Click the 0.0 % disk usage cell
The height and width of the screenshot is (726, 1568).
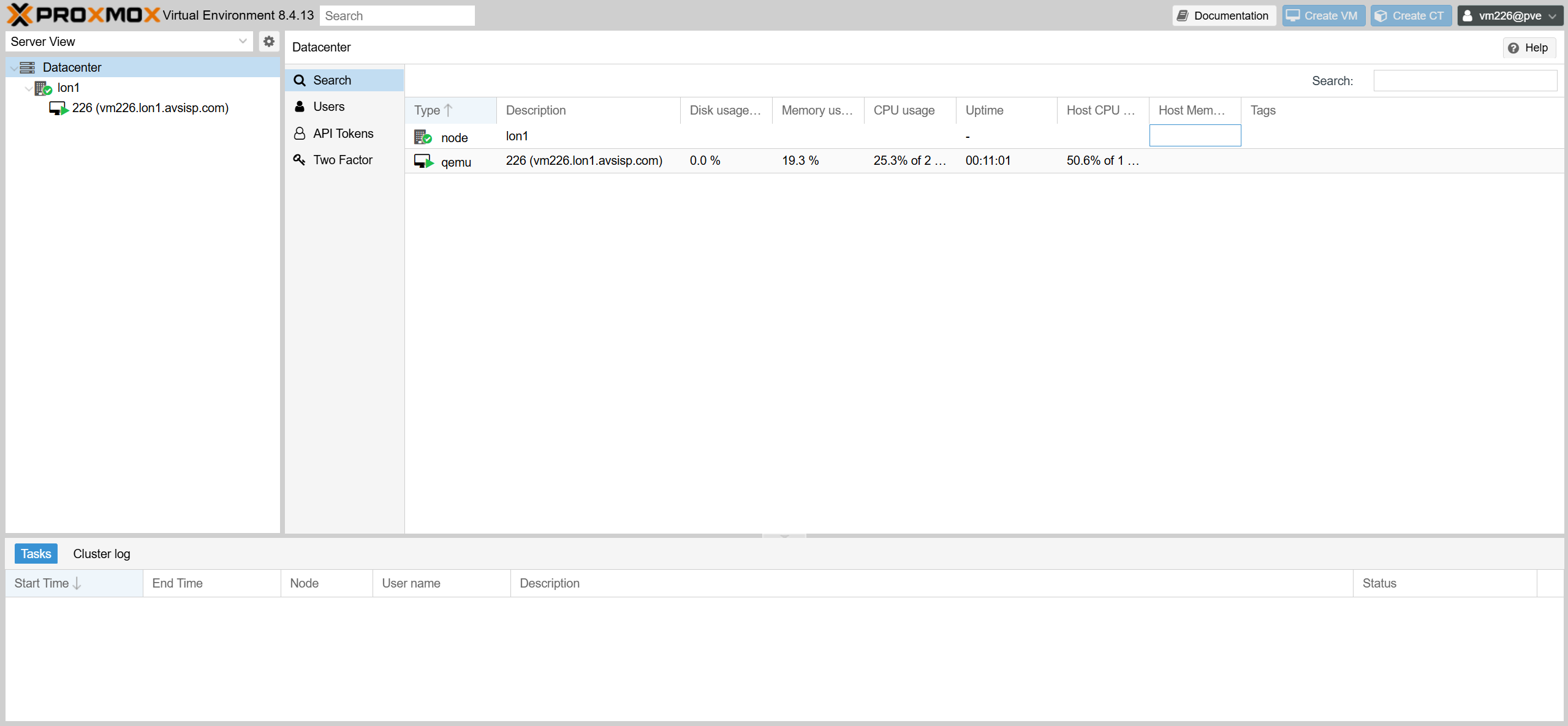(726, 161)
